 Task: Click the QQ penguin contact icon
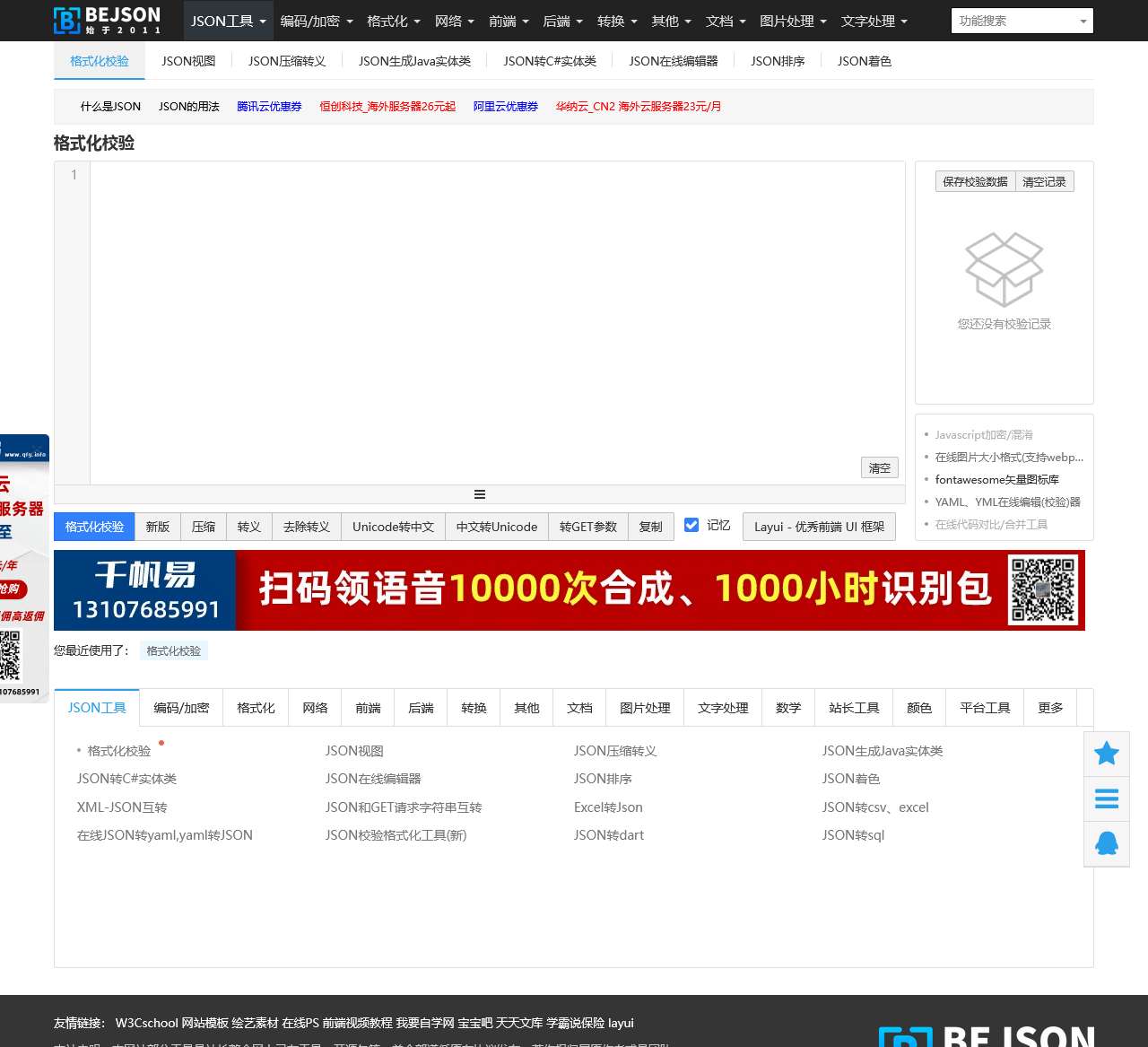coord(1106,843)
